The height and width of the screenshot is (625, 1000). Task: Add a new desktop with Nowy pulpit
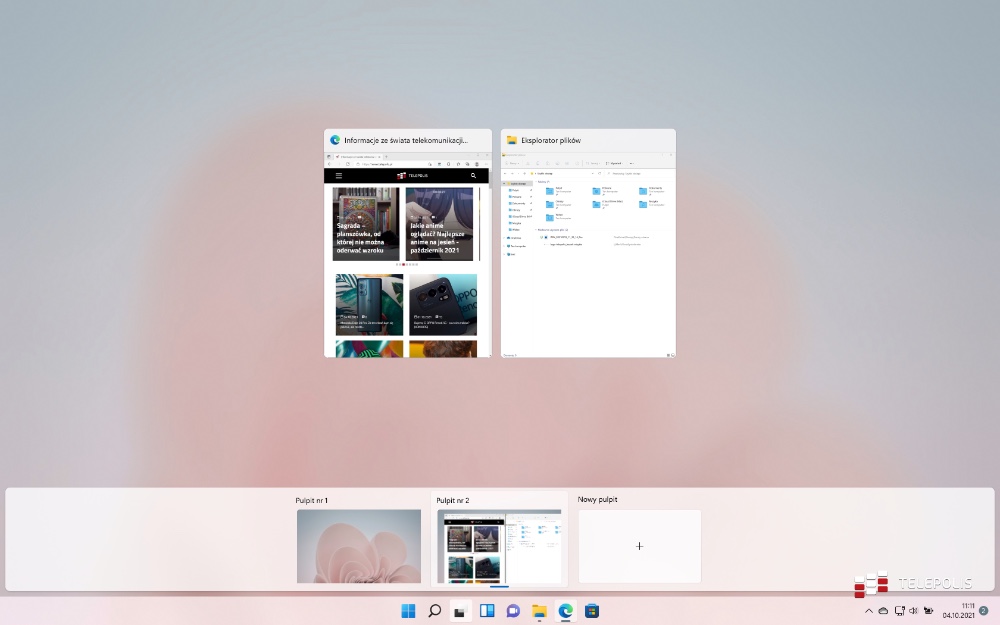(x=639, y=546)
